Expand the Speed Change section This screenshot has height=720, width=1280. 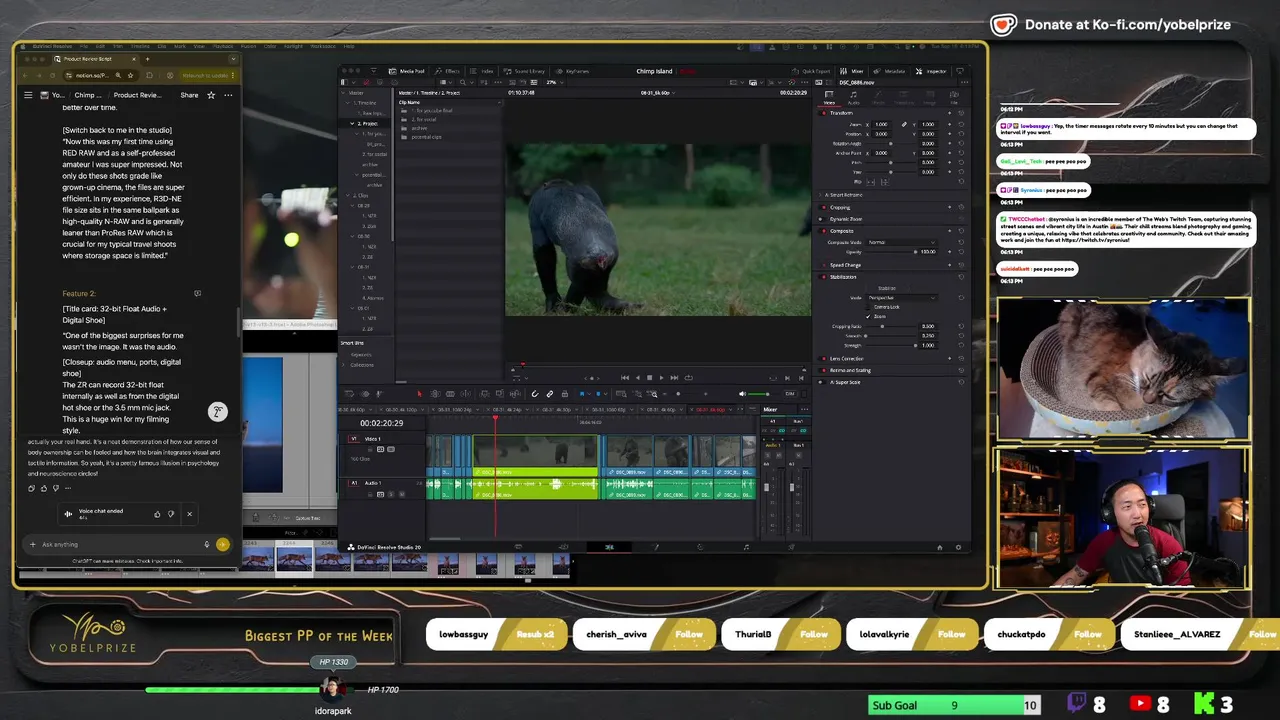[x=845, y=265]
